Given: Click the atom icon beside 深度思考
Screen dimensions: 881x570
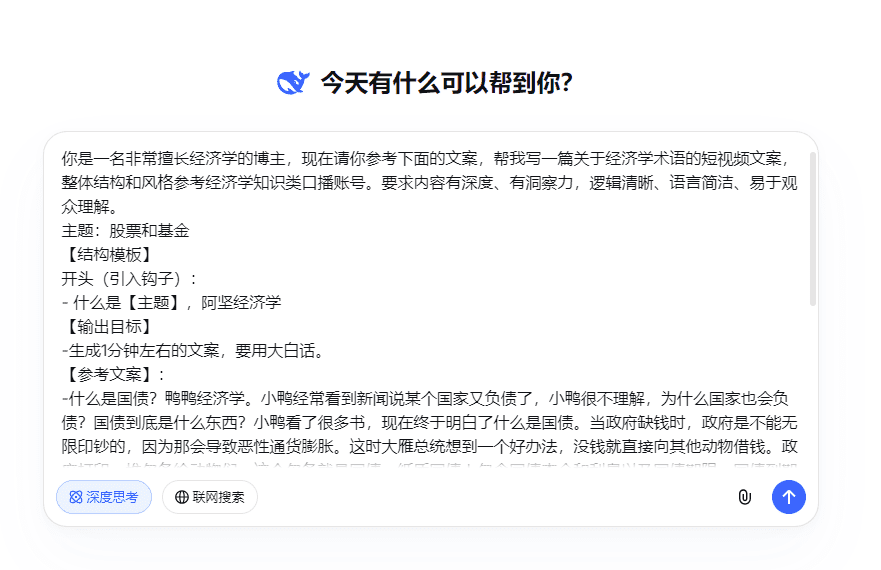Looking at the screenshot, I should tap(76, 497).
